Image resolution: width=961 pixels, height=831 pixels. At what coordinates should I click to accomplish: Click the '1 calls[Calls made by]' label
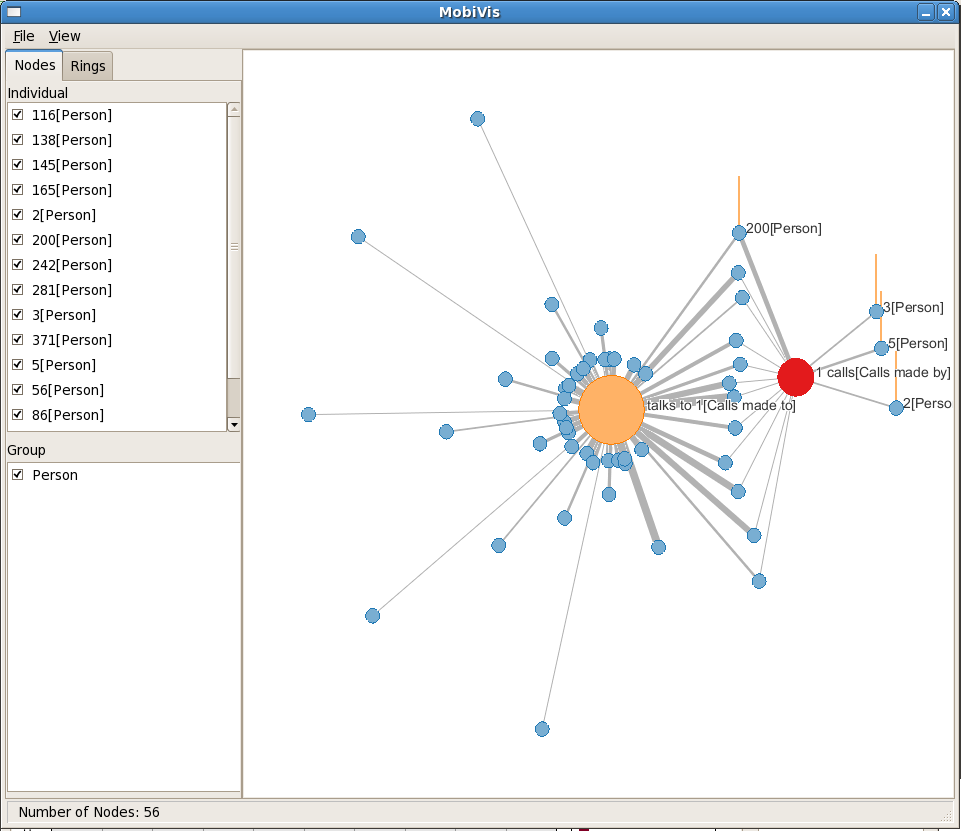coord(883,373)
